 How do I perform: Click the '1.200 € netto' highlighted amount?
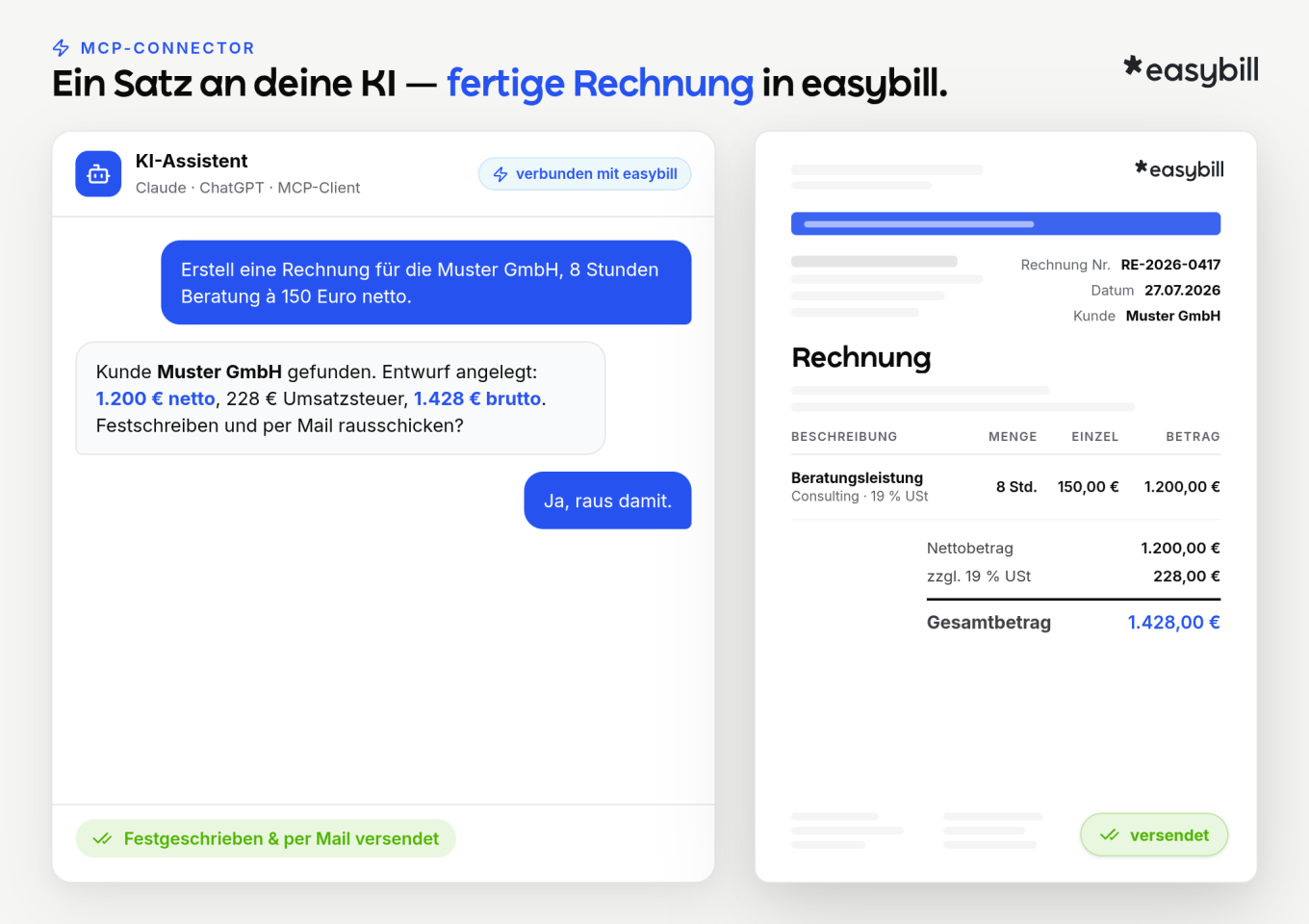(x=156, y=398)
